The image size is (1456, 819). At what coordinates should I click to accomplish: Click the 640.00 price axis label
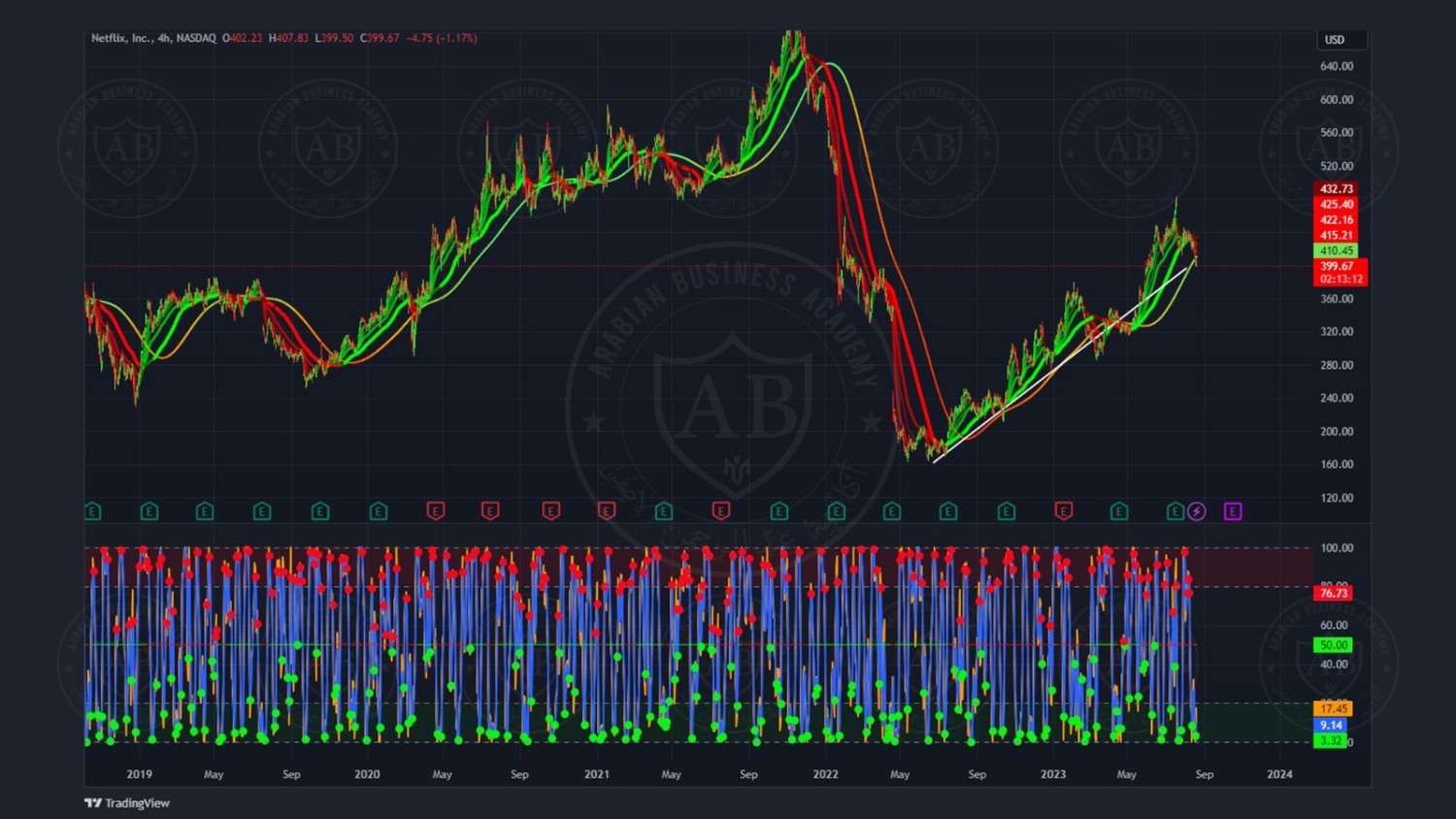pos(1337,67)
